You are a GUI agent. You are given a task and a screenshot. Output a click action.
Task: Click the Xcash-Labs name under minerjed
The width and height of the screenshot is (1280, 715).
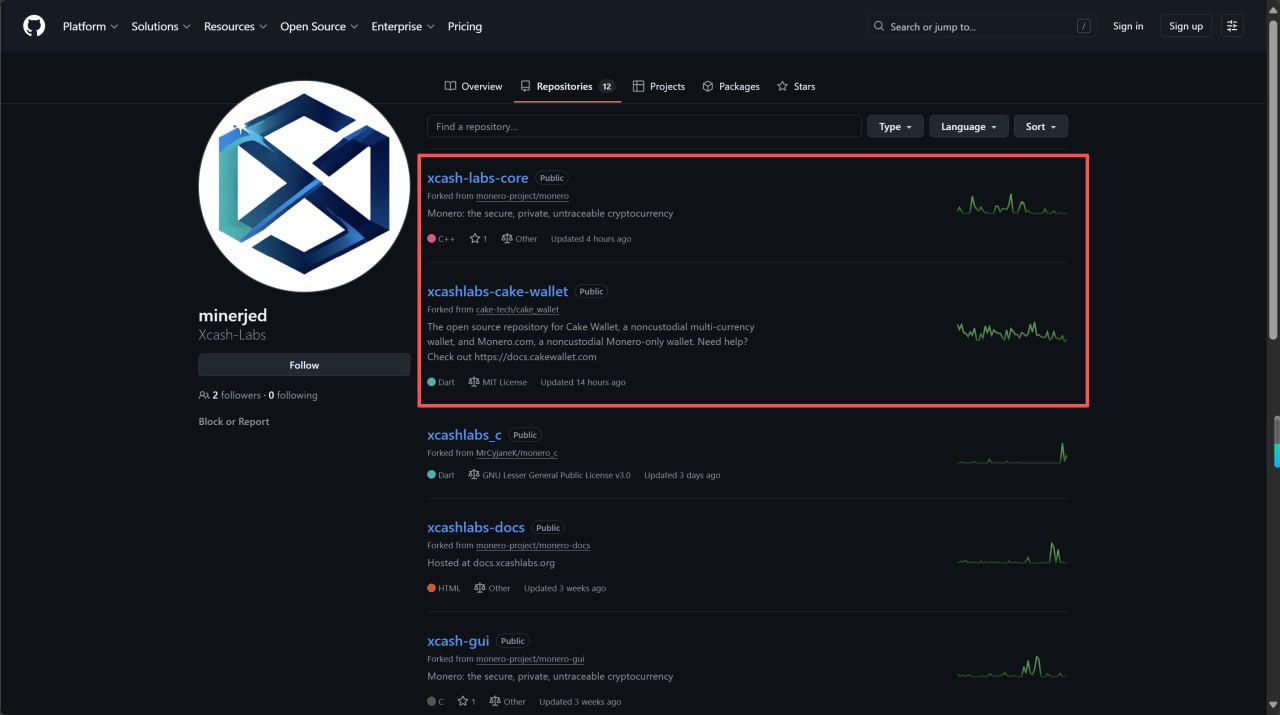click(232, 335)
